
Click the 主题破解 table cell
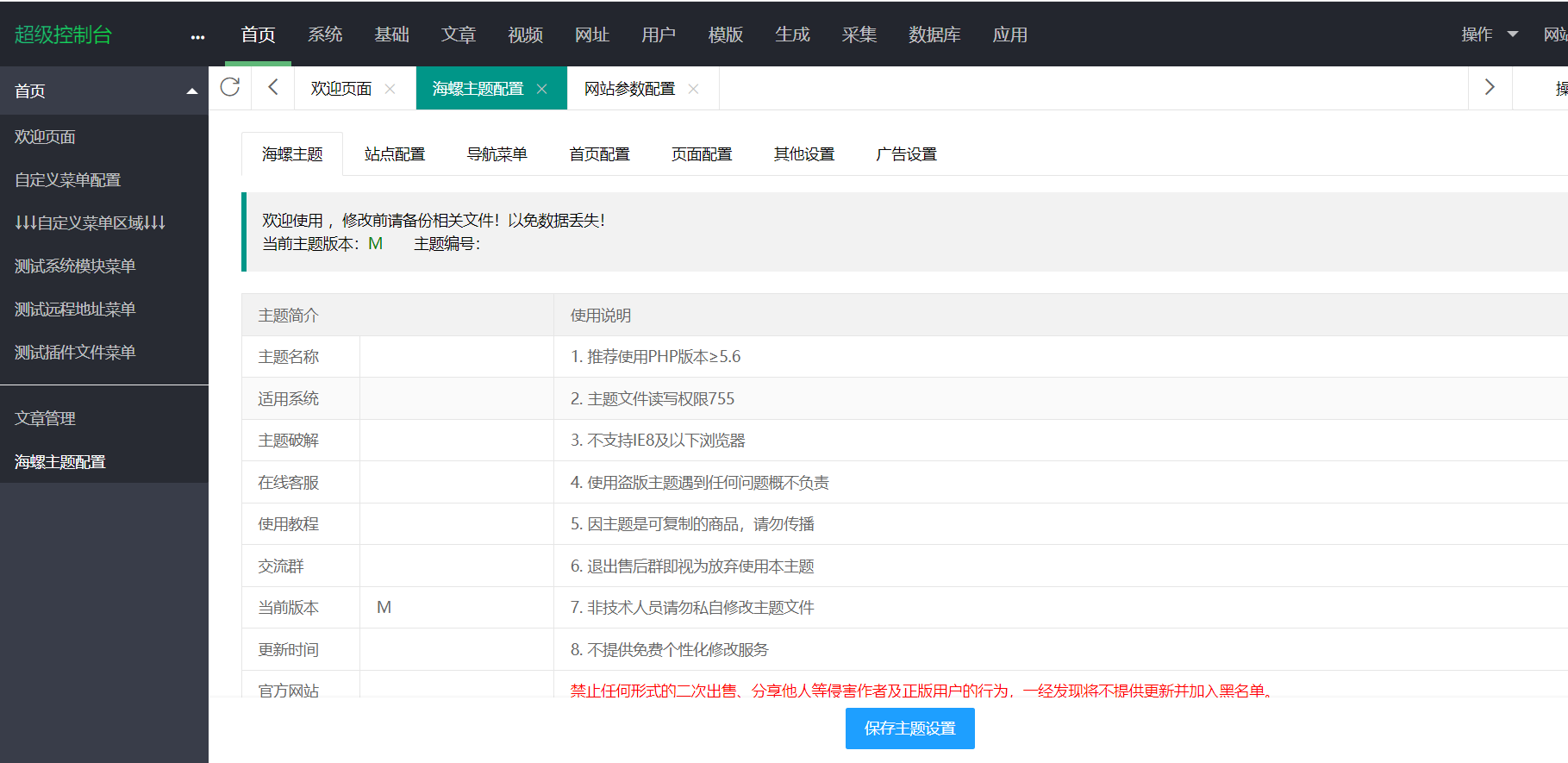[x=301, y=441]
